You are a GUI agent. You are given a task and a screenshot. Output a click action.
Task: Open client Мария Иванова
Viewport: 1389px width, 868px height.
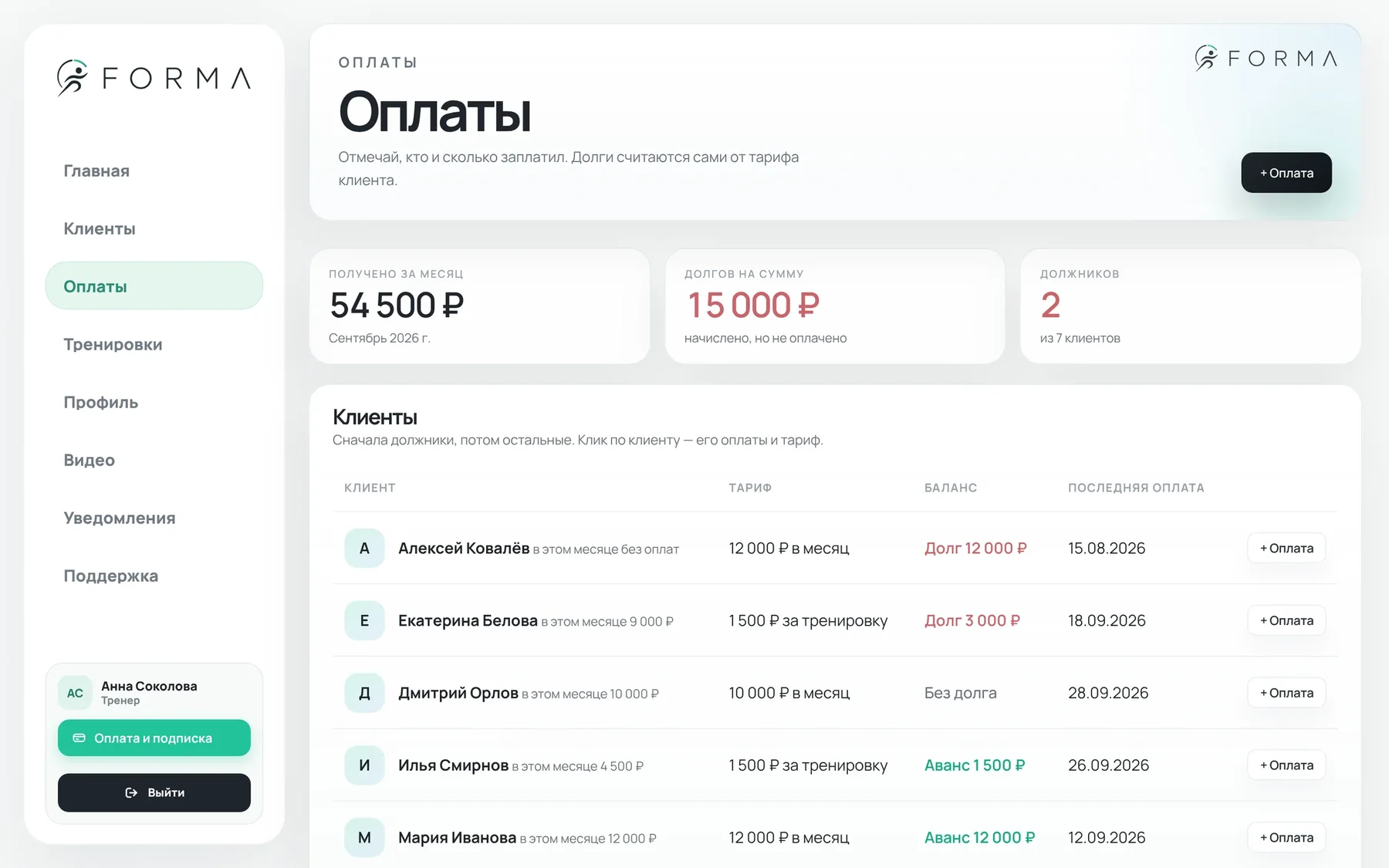point(457,838)
